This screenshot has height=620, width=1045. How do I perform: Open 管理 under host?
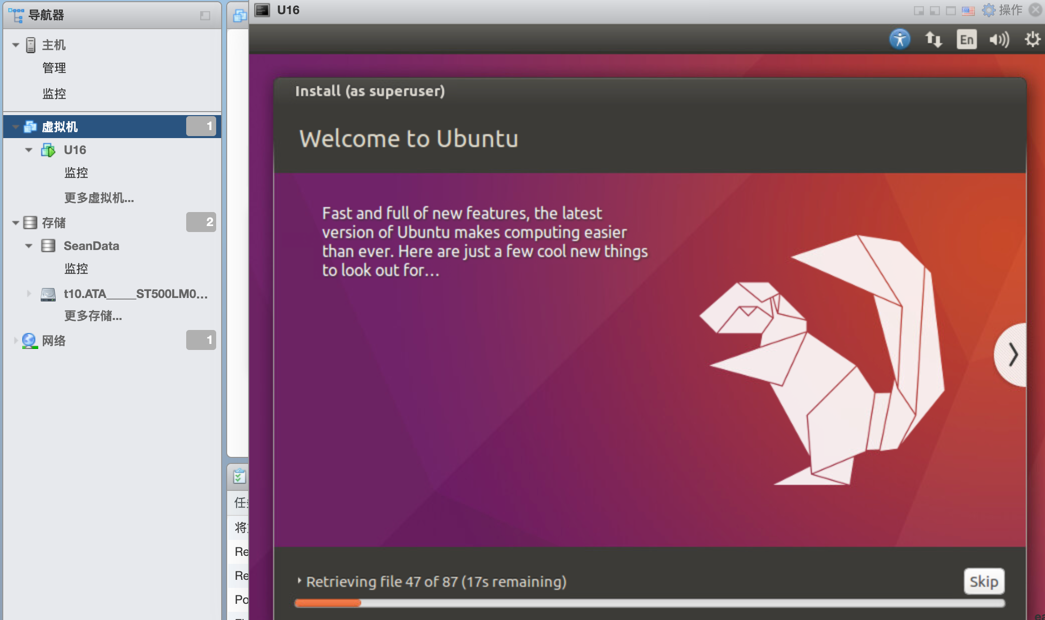(x=54, y=68)
